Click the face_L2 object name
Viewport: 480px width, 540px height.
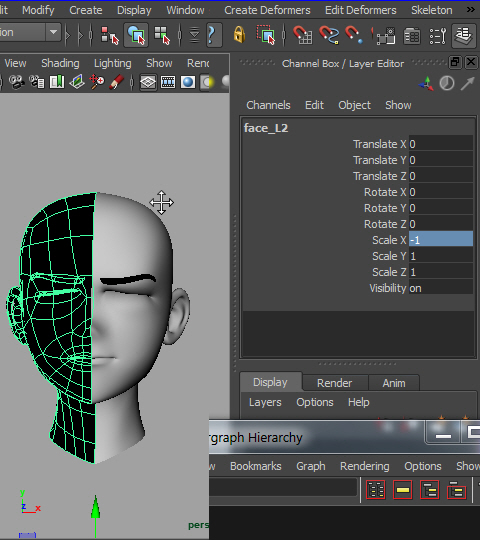[266, 128]
